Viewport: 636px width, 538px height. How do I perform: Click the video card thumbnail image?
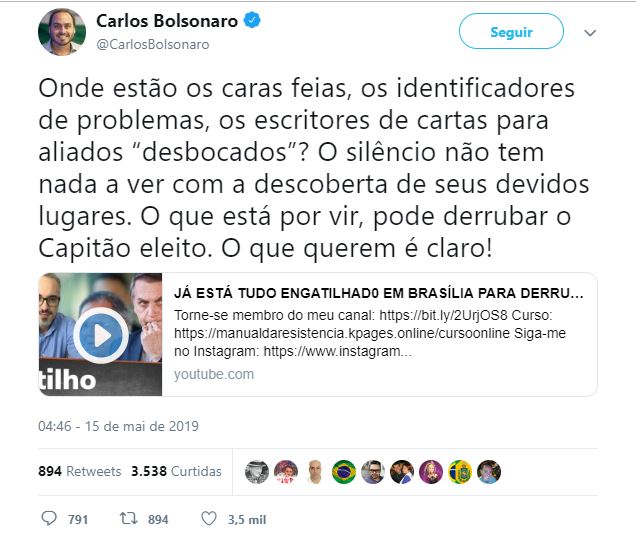click(x=100, y=334)
